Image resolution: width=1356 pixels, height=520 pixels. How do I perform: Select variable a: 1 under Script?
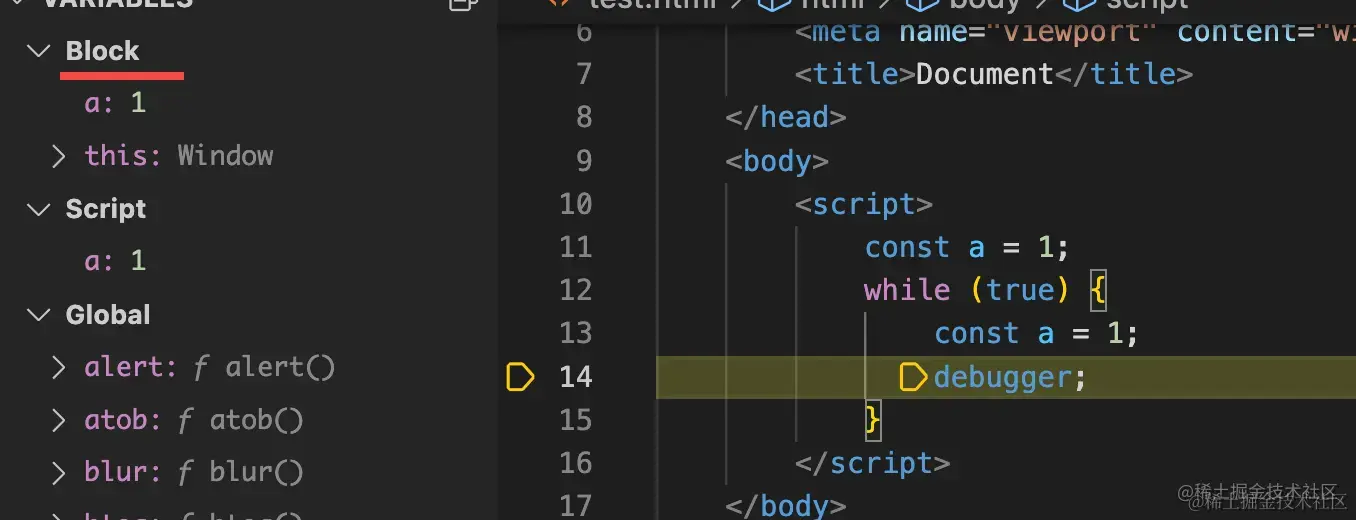(115, 261)
